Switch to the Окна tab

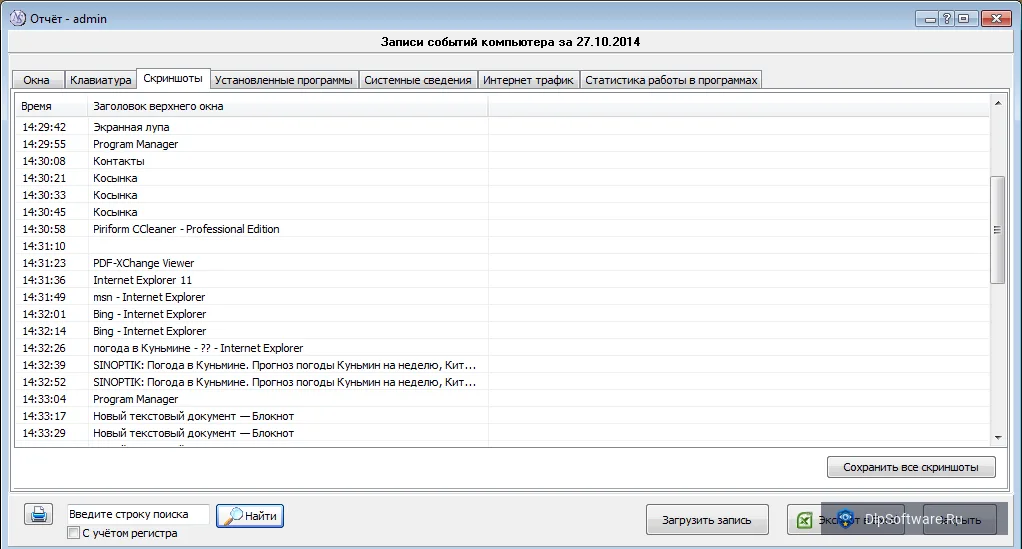pos(37,80)
